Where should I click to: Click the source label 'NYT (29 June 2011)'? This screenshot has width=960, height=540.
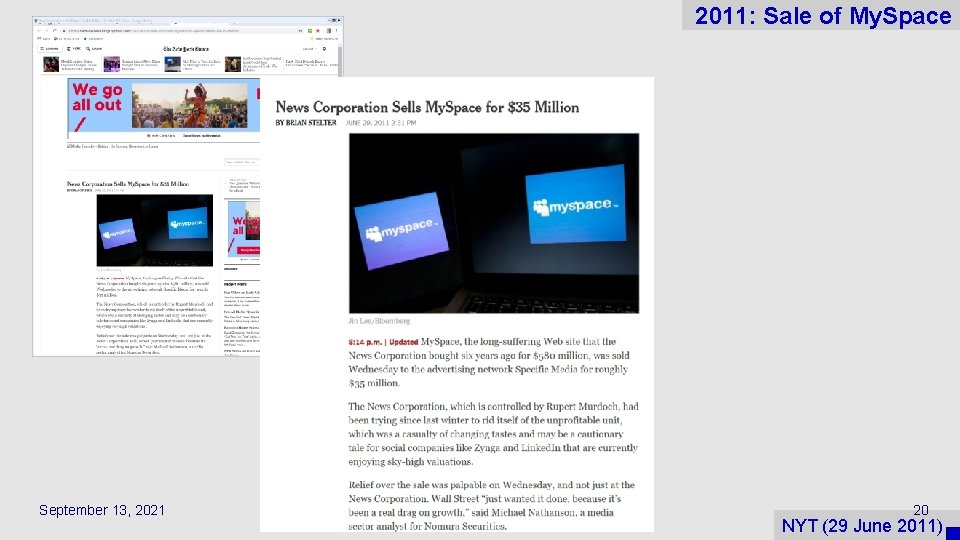[x=862, y=526]
